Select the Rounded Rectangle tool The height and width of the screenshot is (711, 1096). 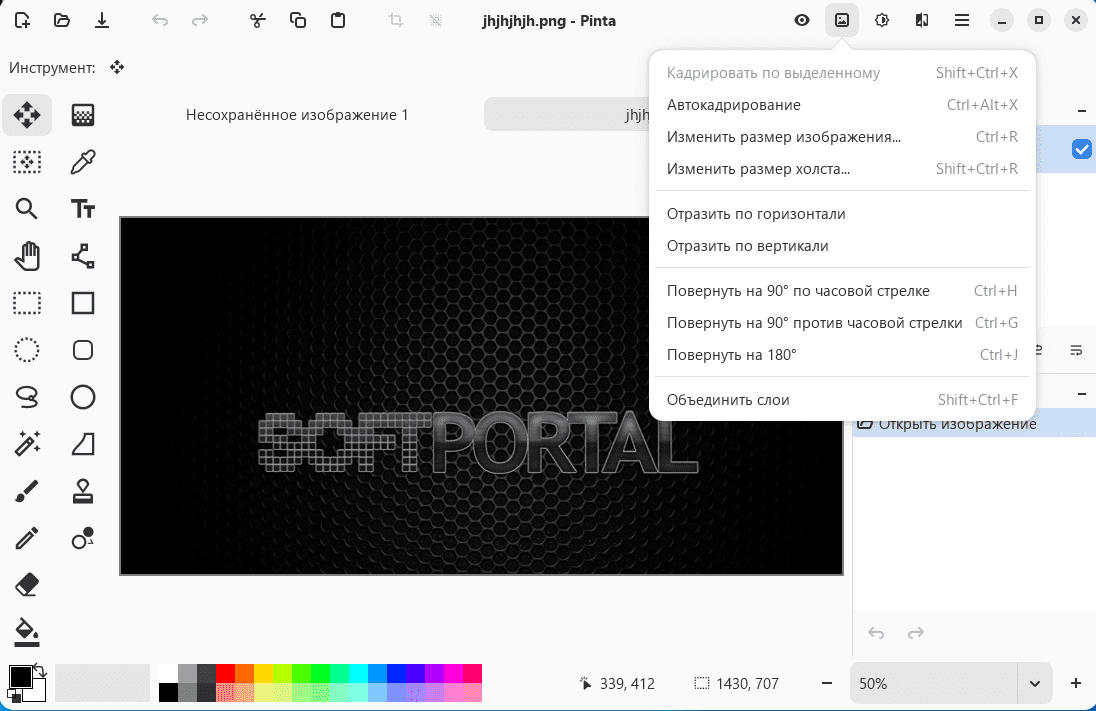(x=83, y=350)
